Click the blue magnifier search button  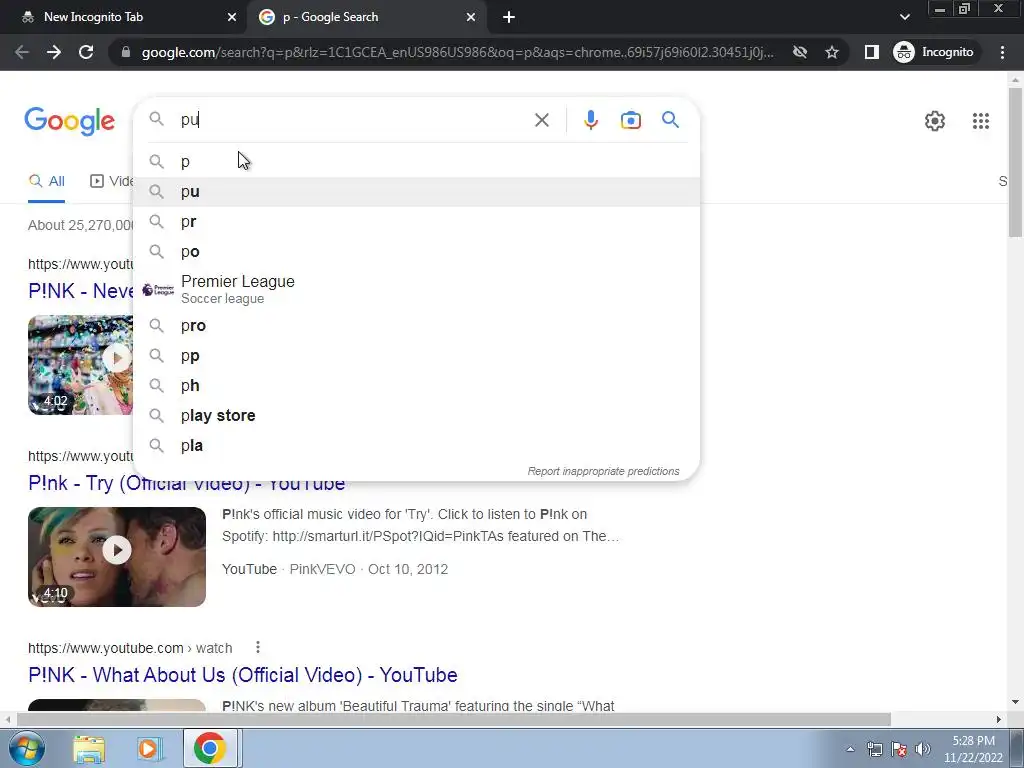(670, 120)
